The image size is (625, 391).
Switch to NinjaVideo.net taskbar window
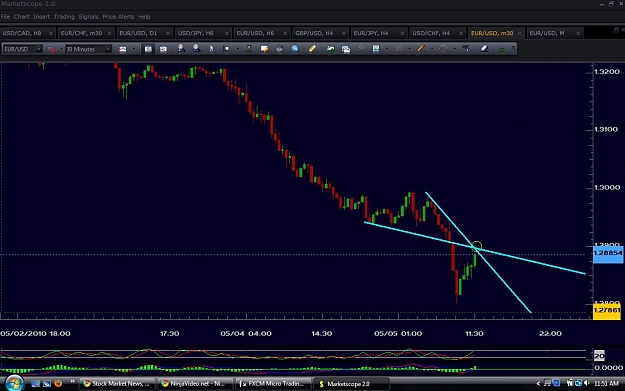[194, 384]
